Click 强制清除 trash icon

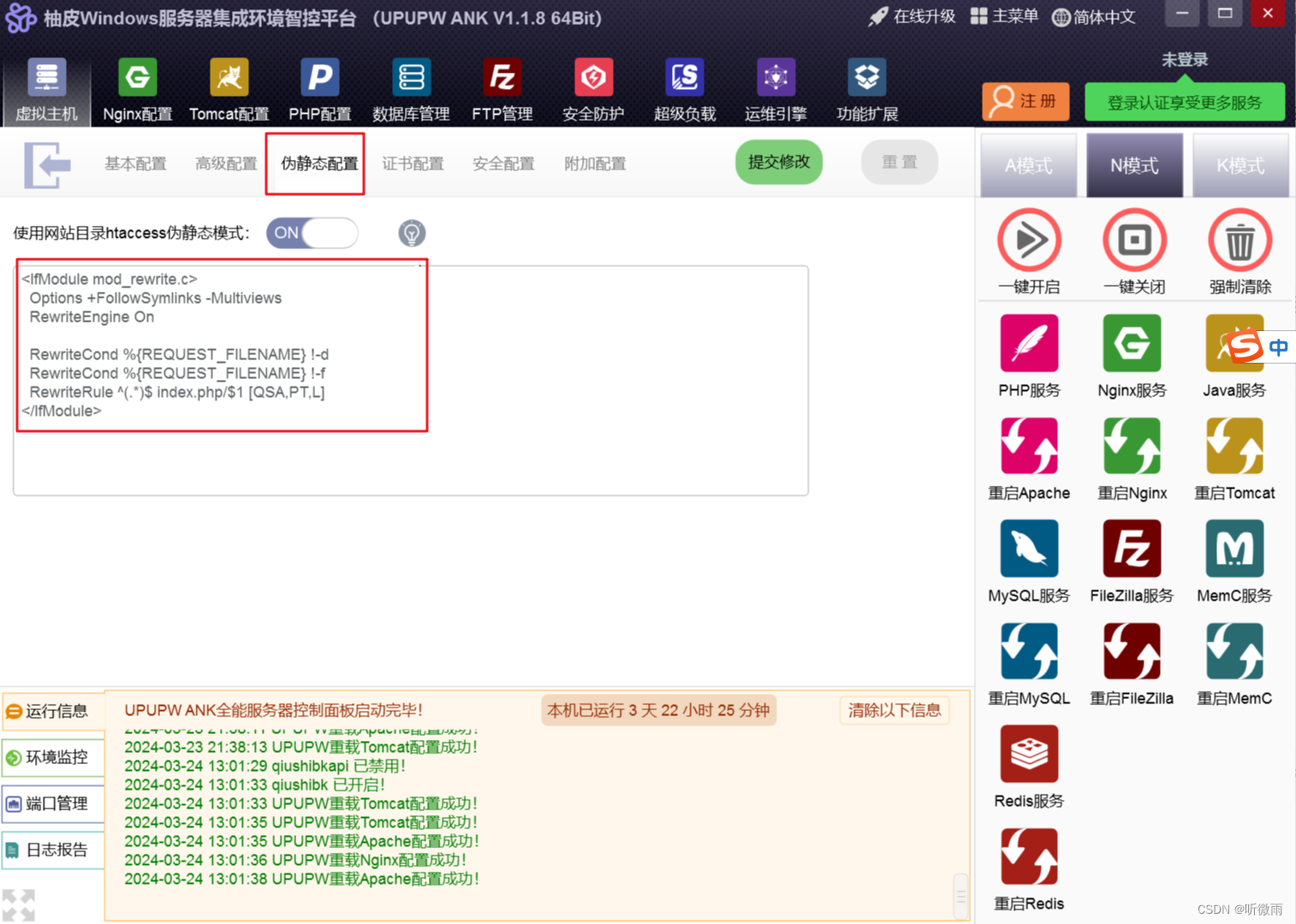tap(1240, 240)
